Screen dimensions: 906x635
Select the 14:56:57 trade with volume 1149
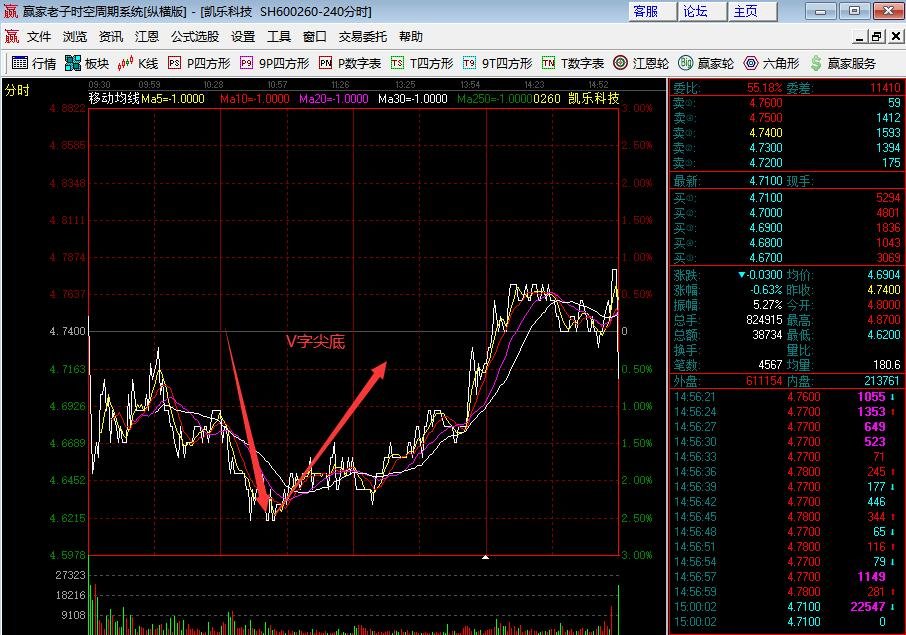pyautogui.click(x=785, y=577)
